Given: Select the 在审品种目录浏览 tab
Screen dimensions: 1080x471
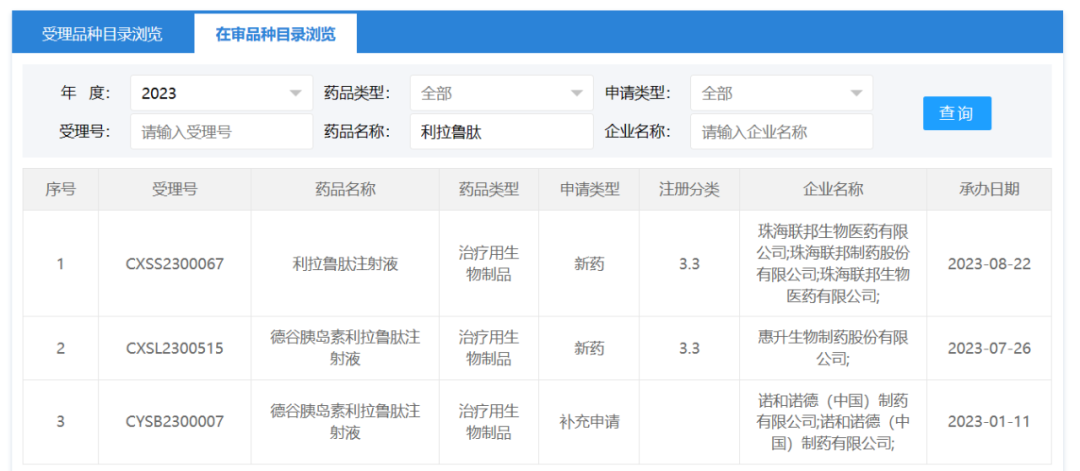Looking at the screenshot, I should point(275,34).
